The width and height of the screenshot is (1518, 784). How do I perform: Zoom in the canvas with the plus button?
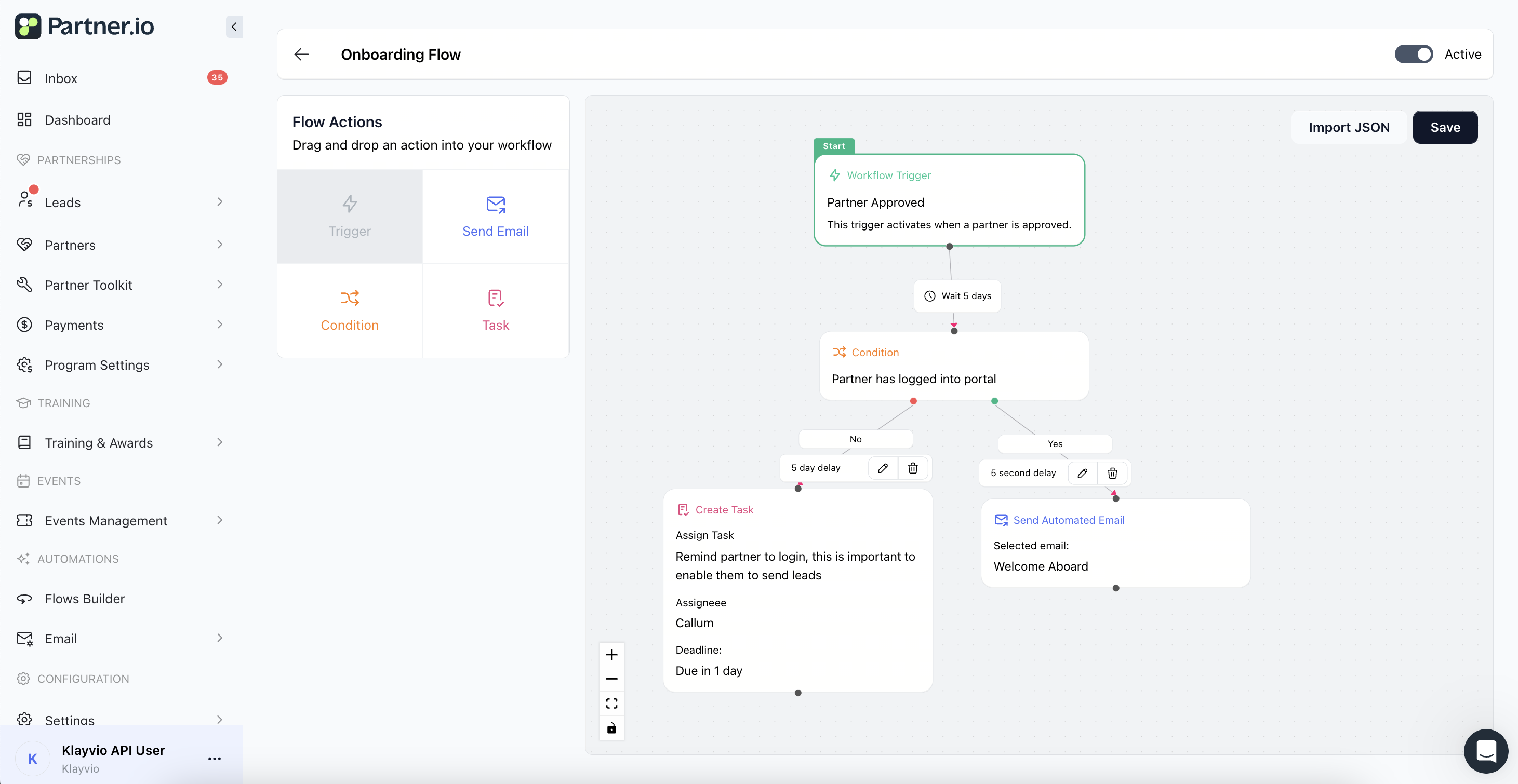[611, 654]
